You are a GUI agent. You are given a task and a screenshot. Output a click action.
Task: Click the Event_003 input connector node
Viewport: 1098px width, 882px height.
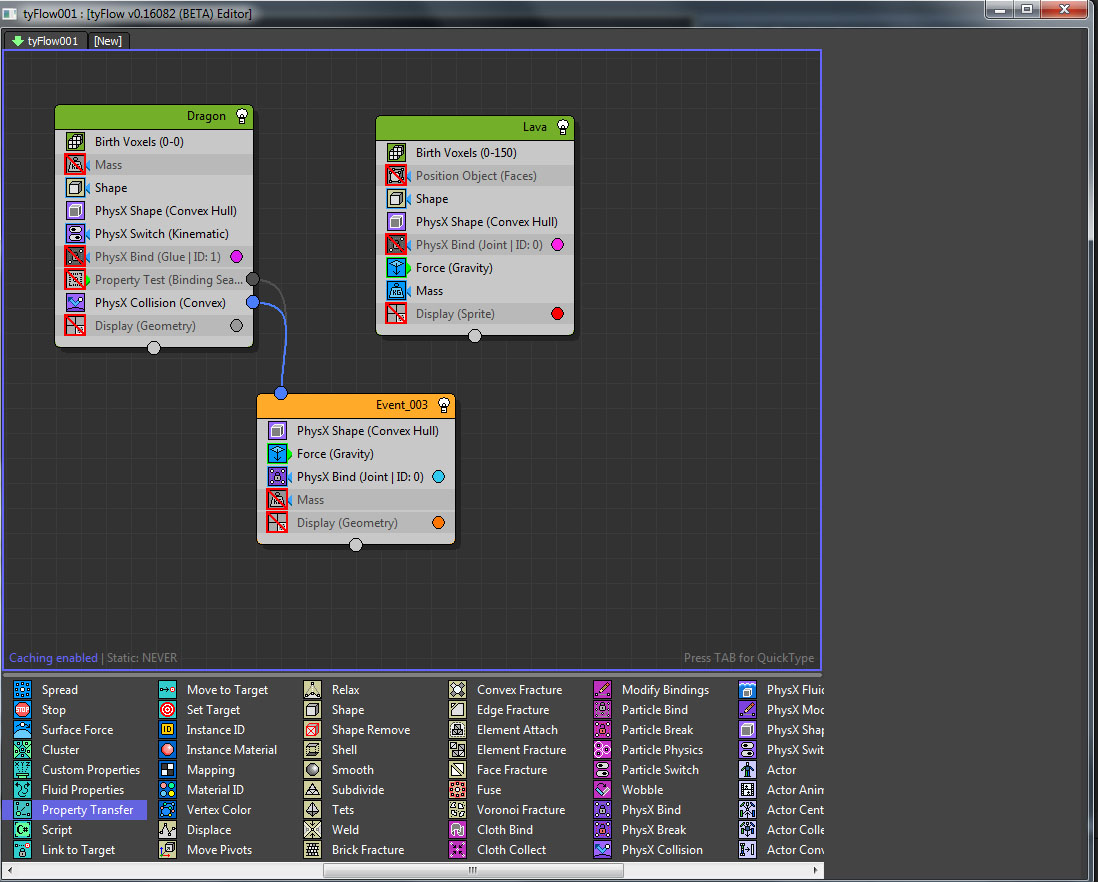coord(281,393)
